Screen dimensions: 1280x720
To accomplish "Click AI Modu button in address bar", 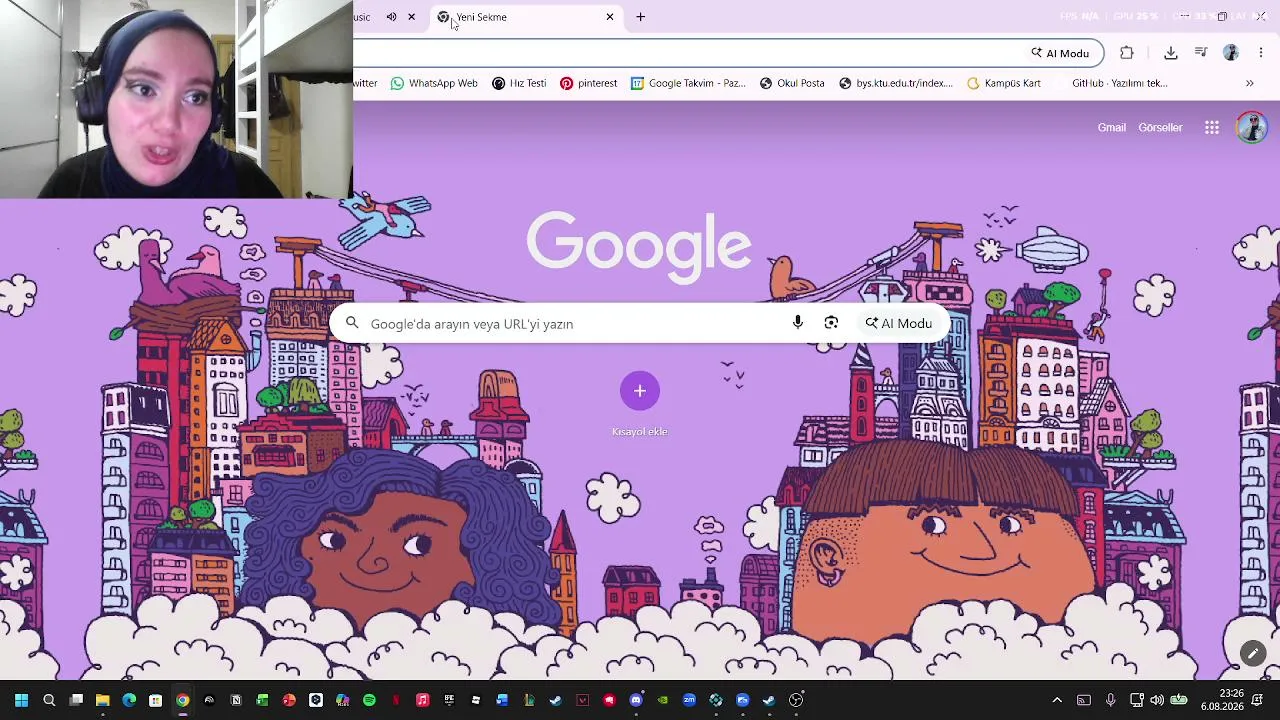I will click(1060, 53).
